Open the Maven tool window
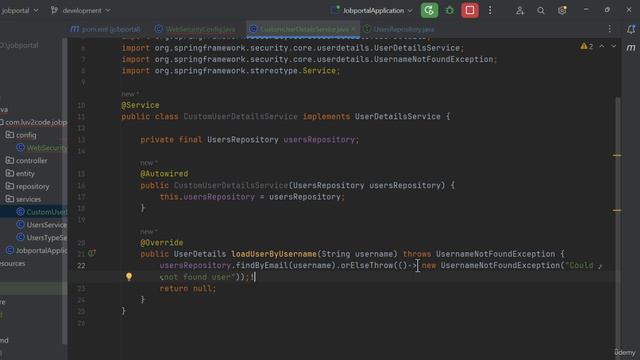 631,48
